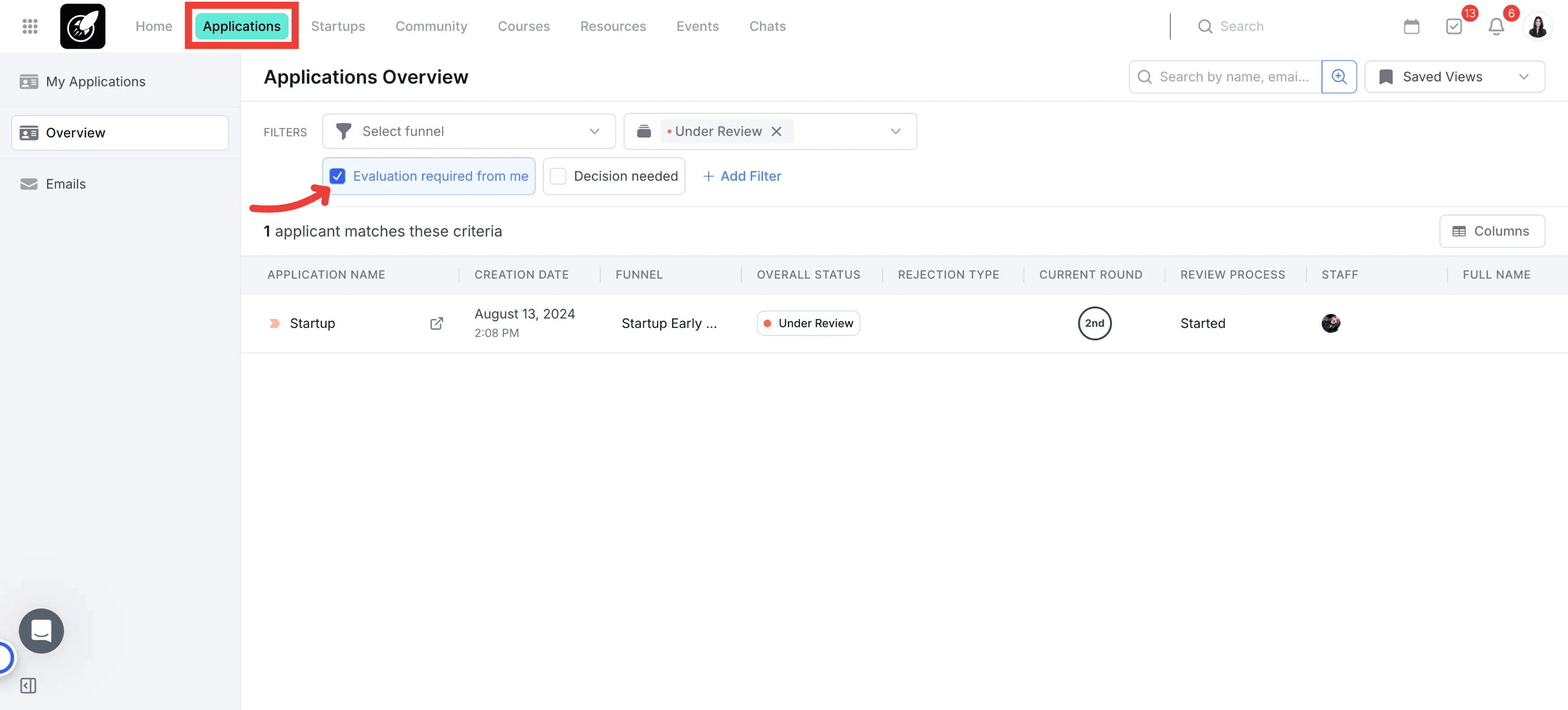Image resolution: width=1568 pixels, height=710 pixels.
Task: Uncheck Evaluation required from me
Action: [x=338, y=176]
